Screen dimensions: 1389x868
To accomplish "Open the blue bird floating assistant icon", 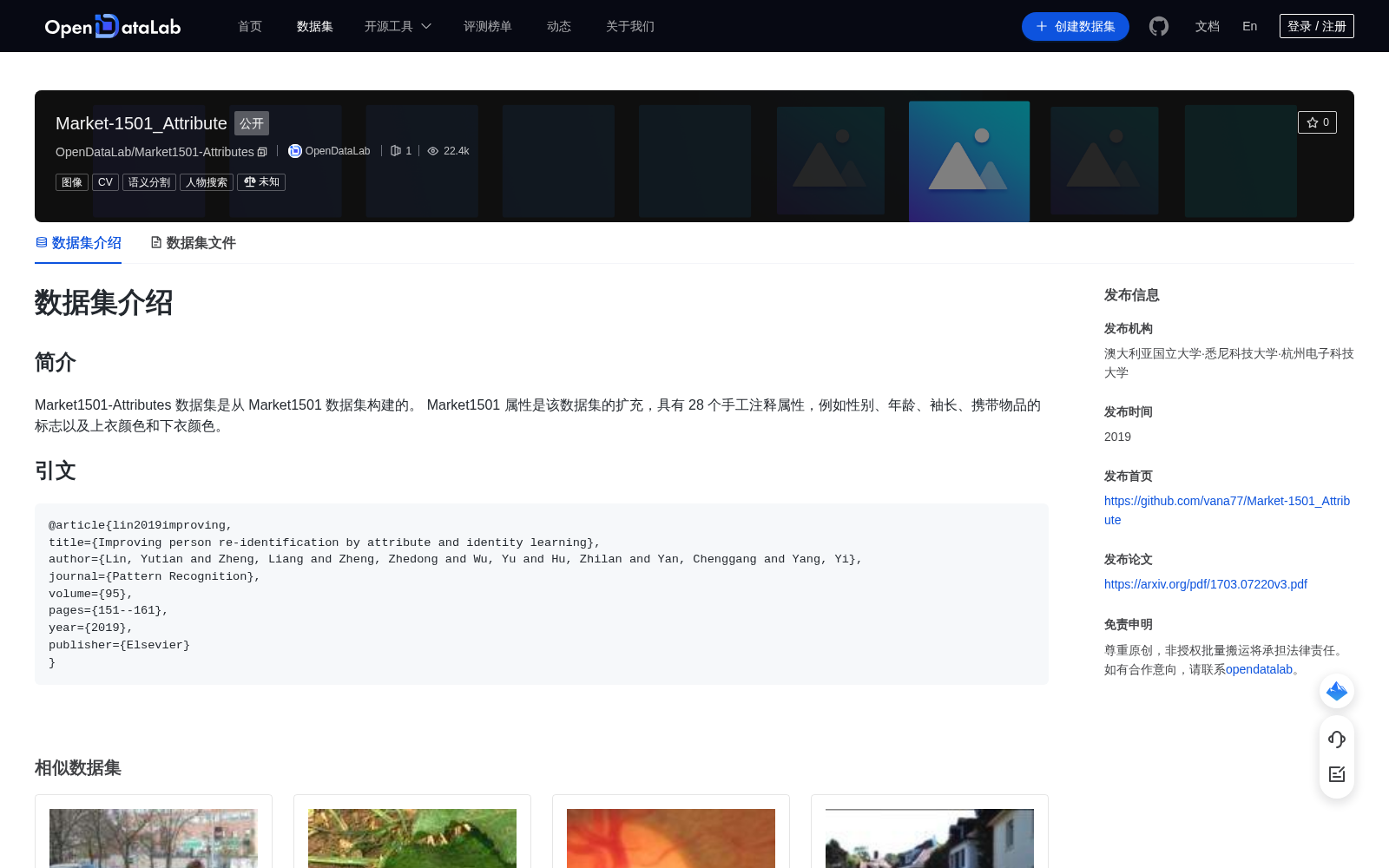I will [x=1337, y=691].
